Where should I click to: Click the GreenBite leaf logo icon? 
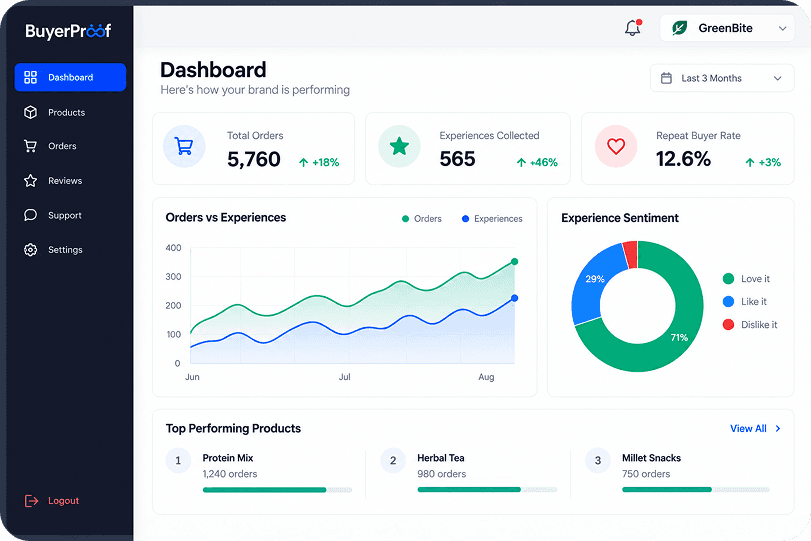[679, 28]
